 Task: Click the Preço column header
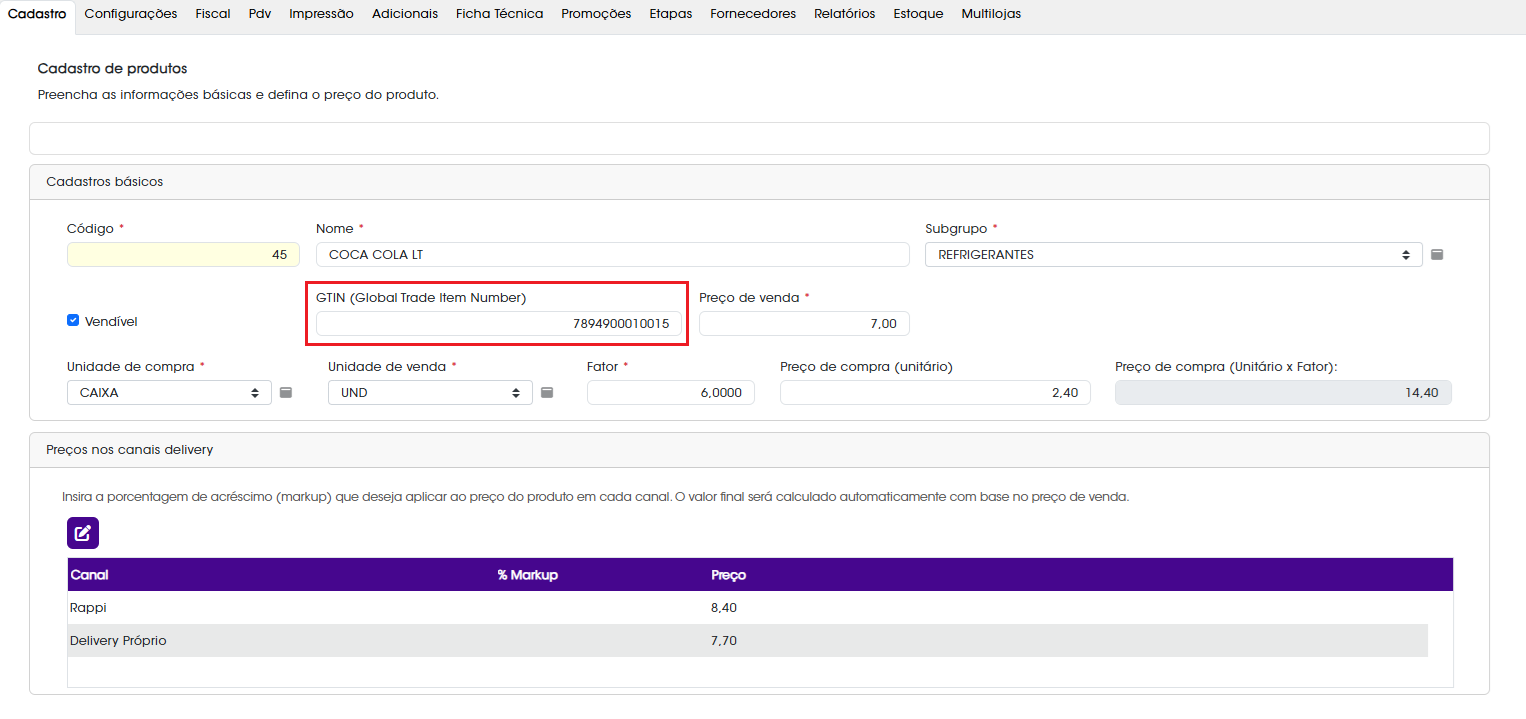click(x=728, y=575)
